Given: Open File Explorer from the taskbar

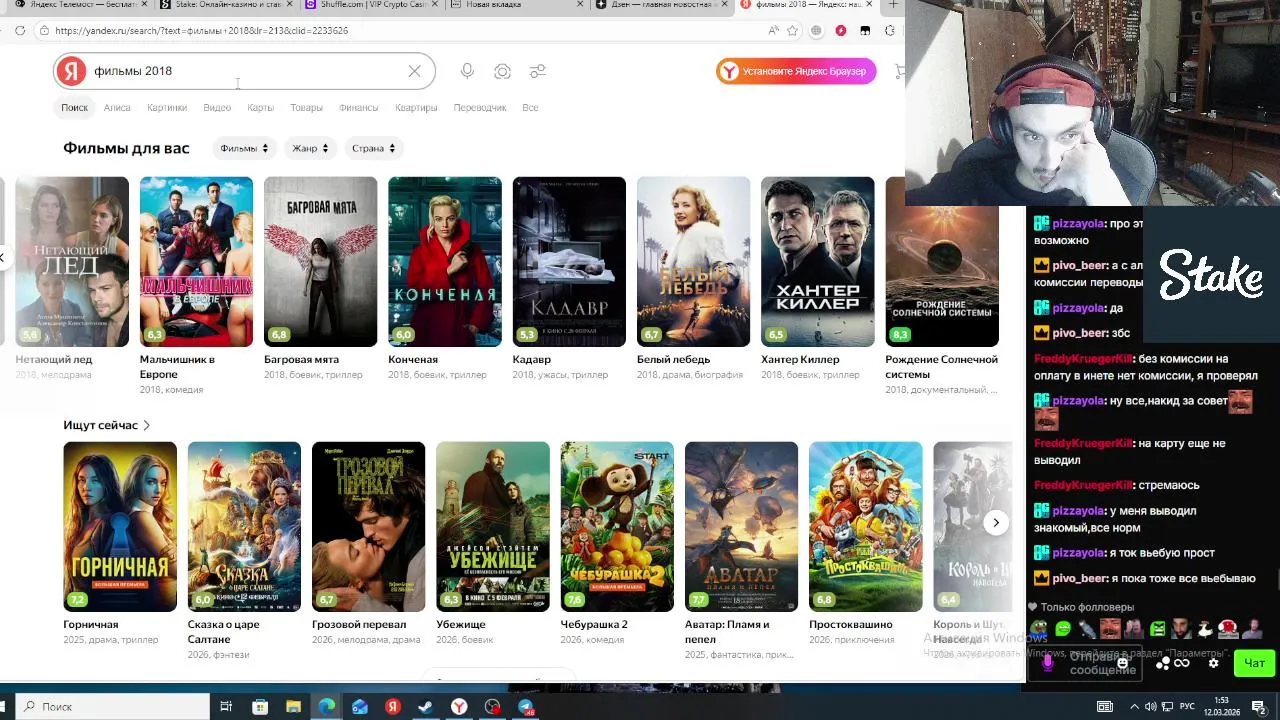Looking at the screenshot, I should tap(293, 707).
